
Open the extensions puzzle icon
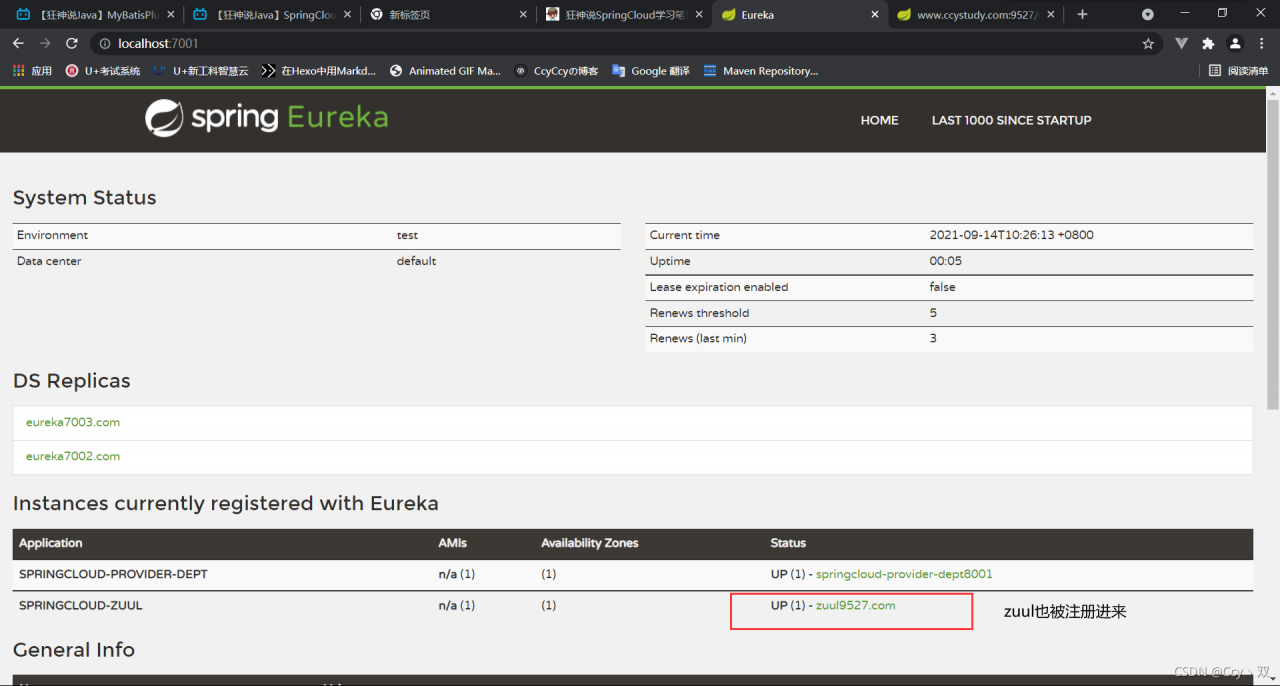tap(1208, 44)
